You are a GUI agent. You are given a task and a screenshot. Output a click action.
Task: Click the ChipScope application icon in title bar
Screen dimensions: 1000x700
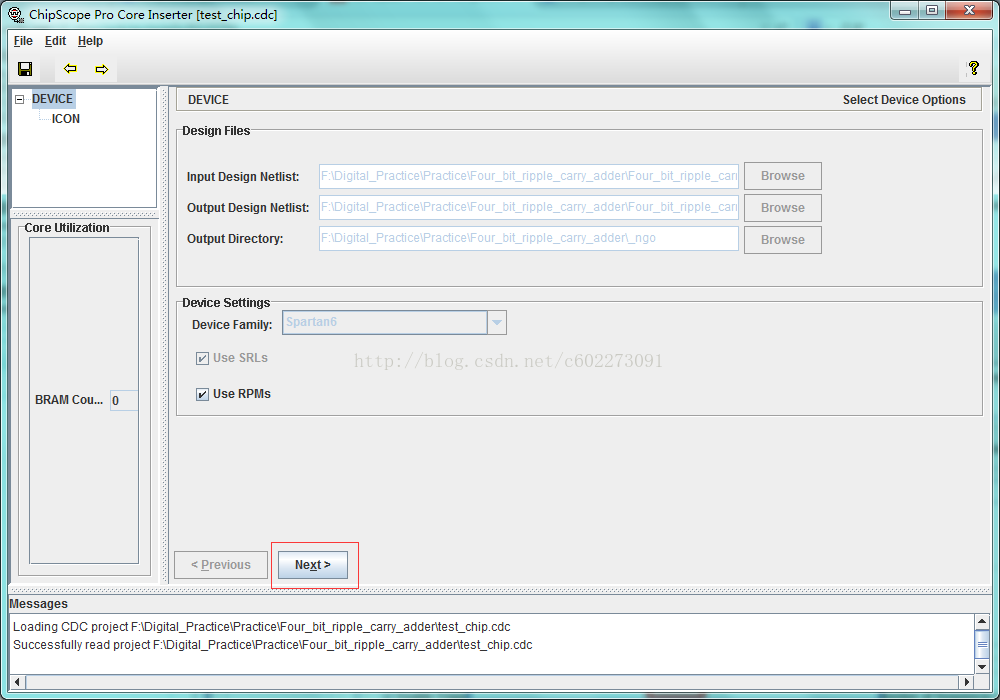(x=15, y=14)
